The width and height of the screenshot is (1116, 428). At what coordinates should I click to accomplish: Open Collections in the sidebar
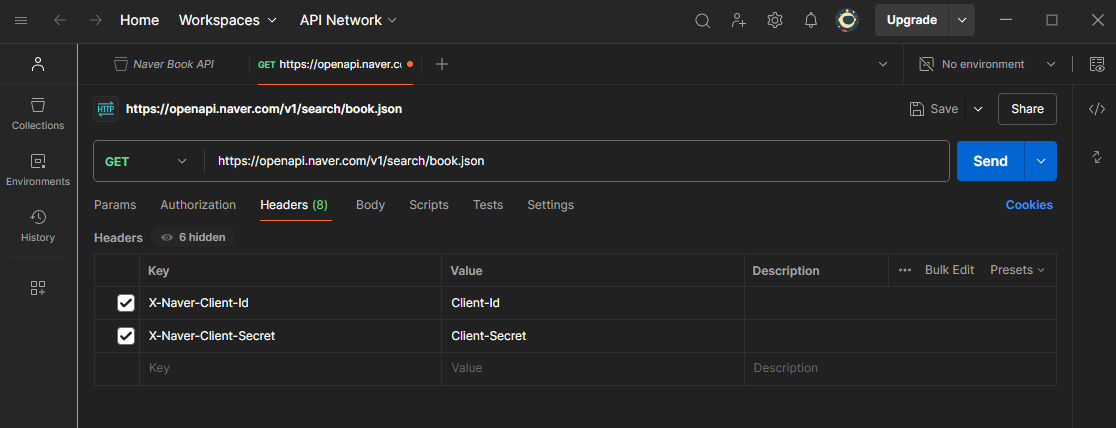38,114
